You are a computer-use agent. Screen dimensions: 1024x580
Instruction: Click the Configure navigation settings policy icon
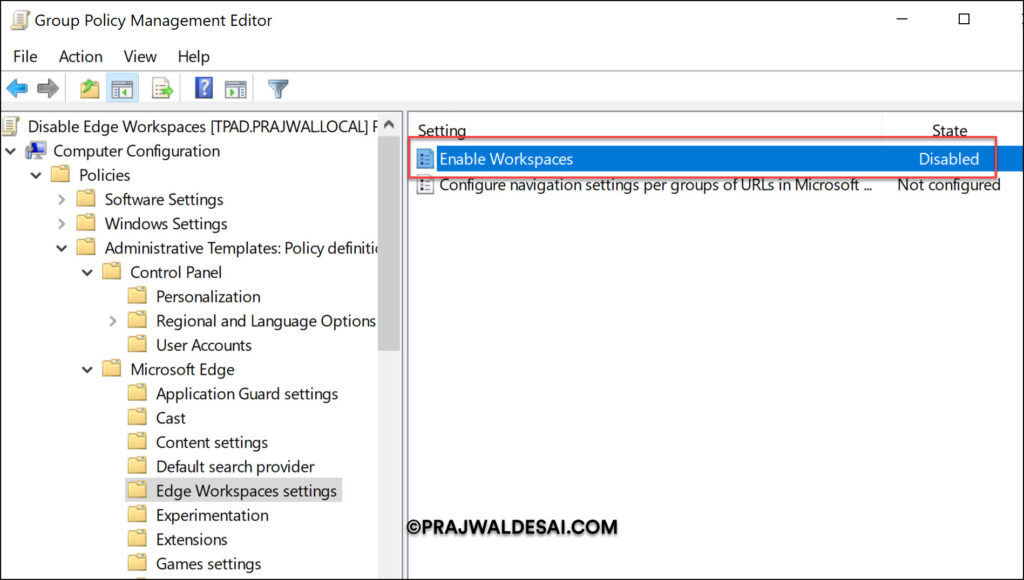[x=425, y=185]
